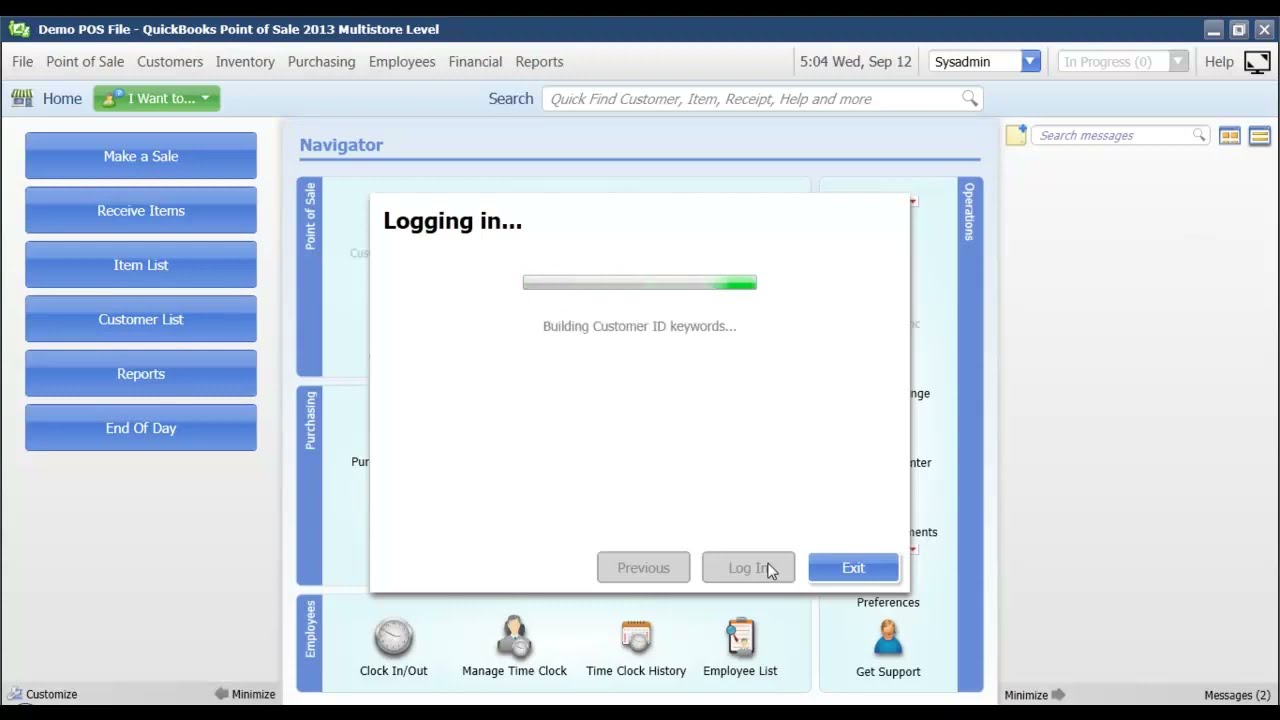Click the new message sticky note icon
This screenshot has width=1280, height=720.
pos(1016,135)
